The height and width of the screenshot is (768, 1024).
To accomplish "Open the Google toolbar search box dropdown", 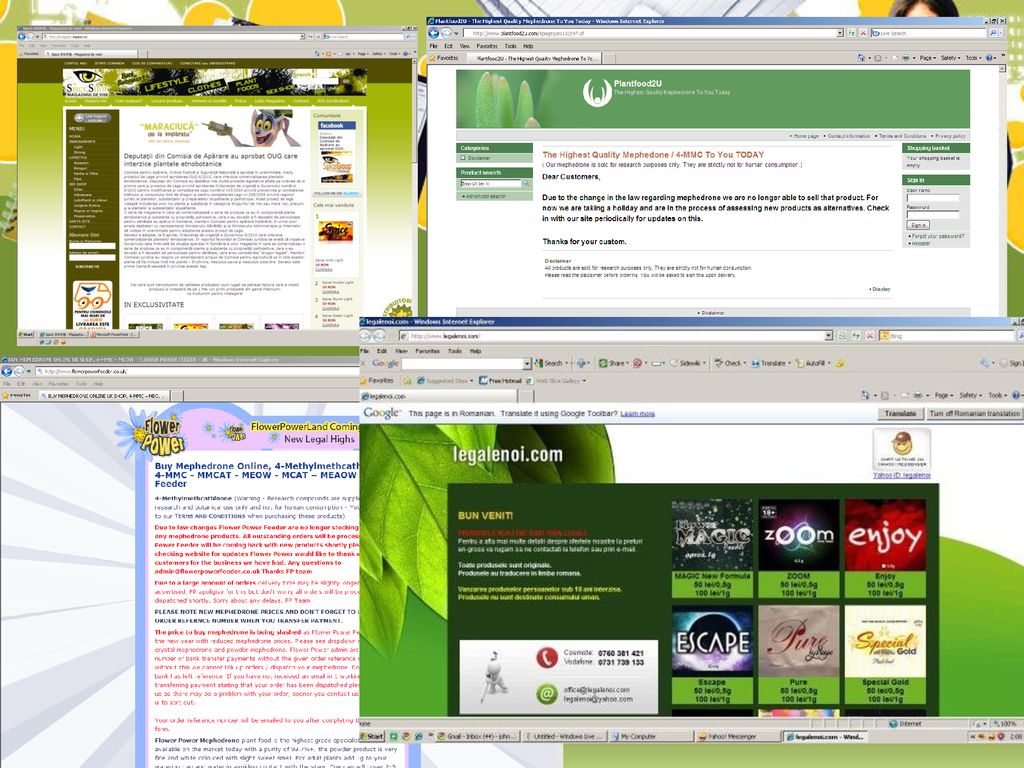I will click(x=527, y=363).
